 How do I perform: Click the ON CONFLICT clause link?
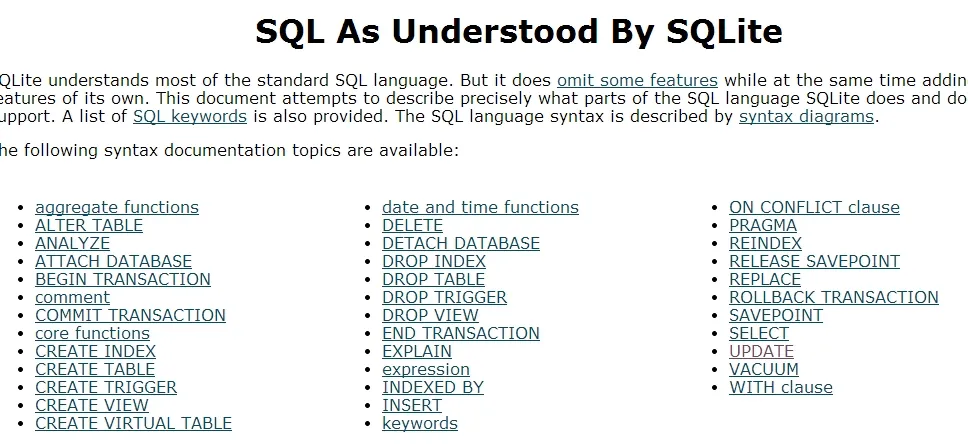click(814, 207)
